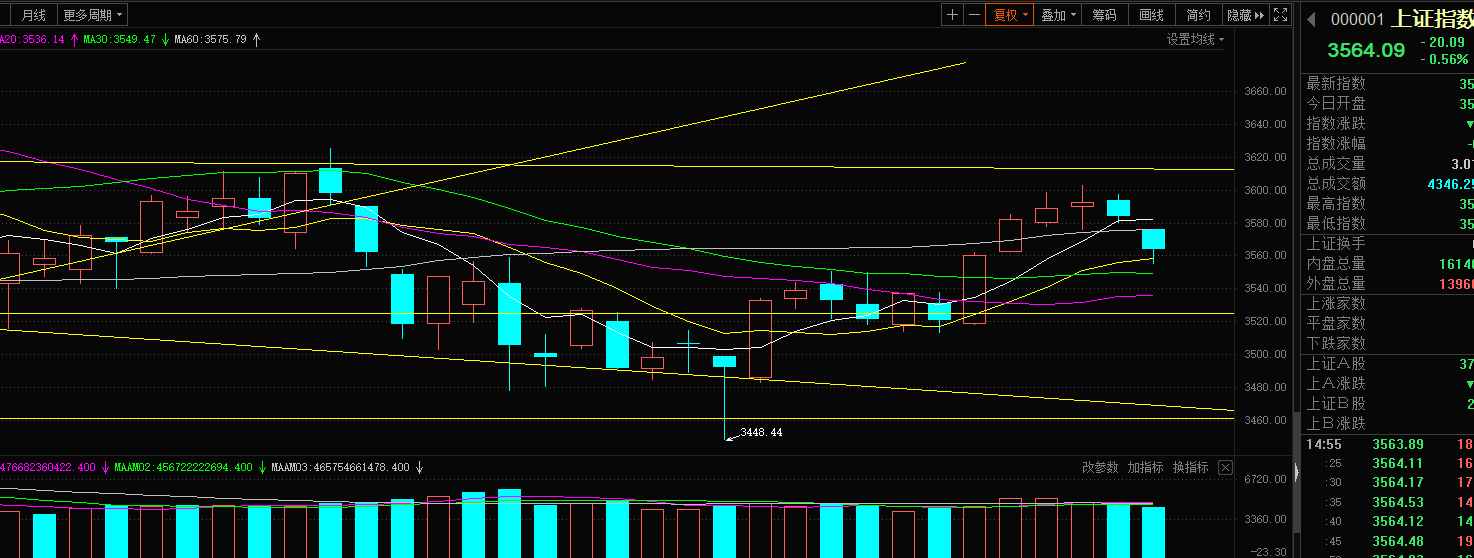Viewport: 1474px width, 558px height.
Task: Close the volume indicator panel with X
Action: [1225, 467]
